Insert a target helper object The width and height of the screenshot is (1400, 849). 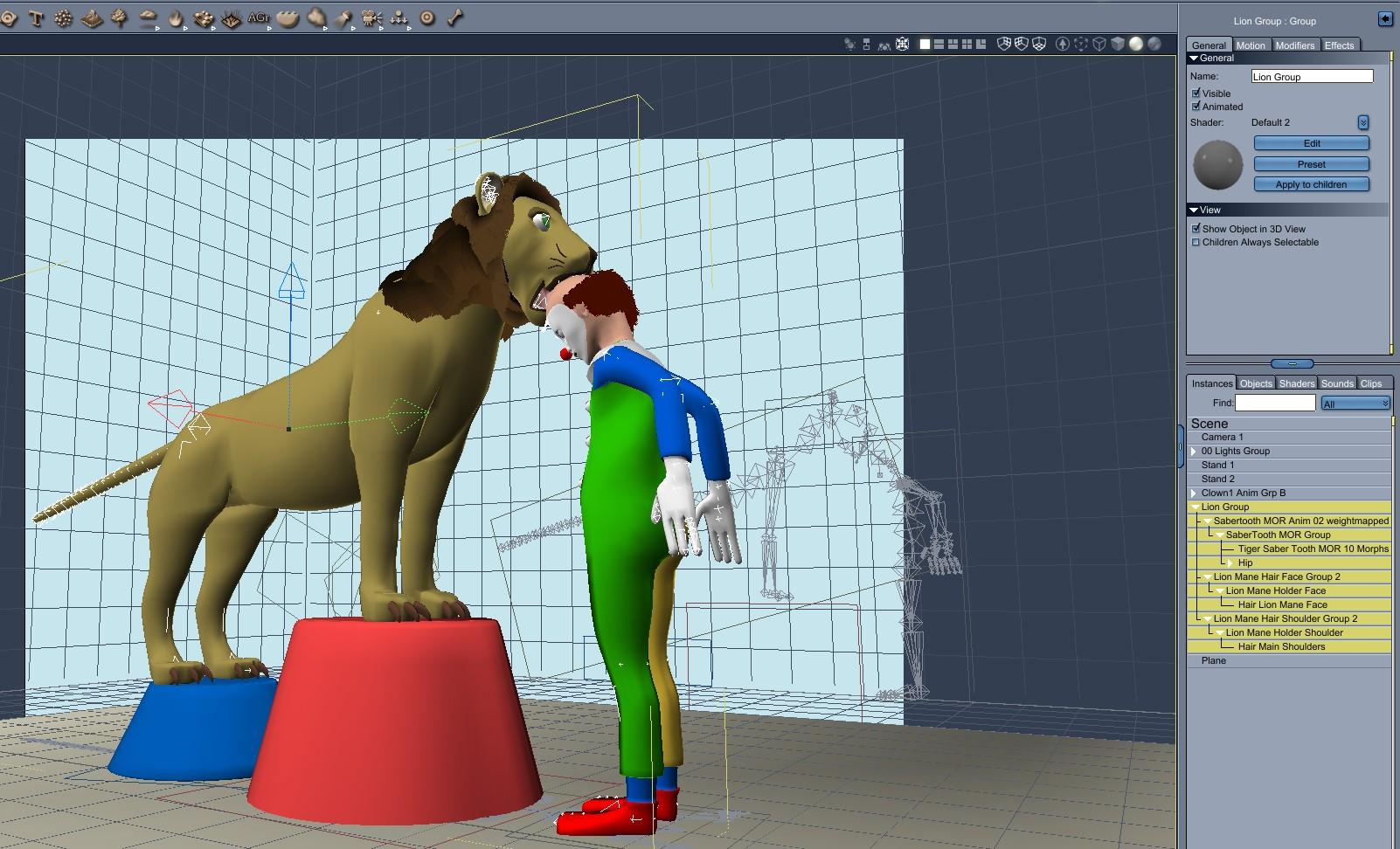click(x=427, y=17)
